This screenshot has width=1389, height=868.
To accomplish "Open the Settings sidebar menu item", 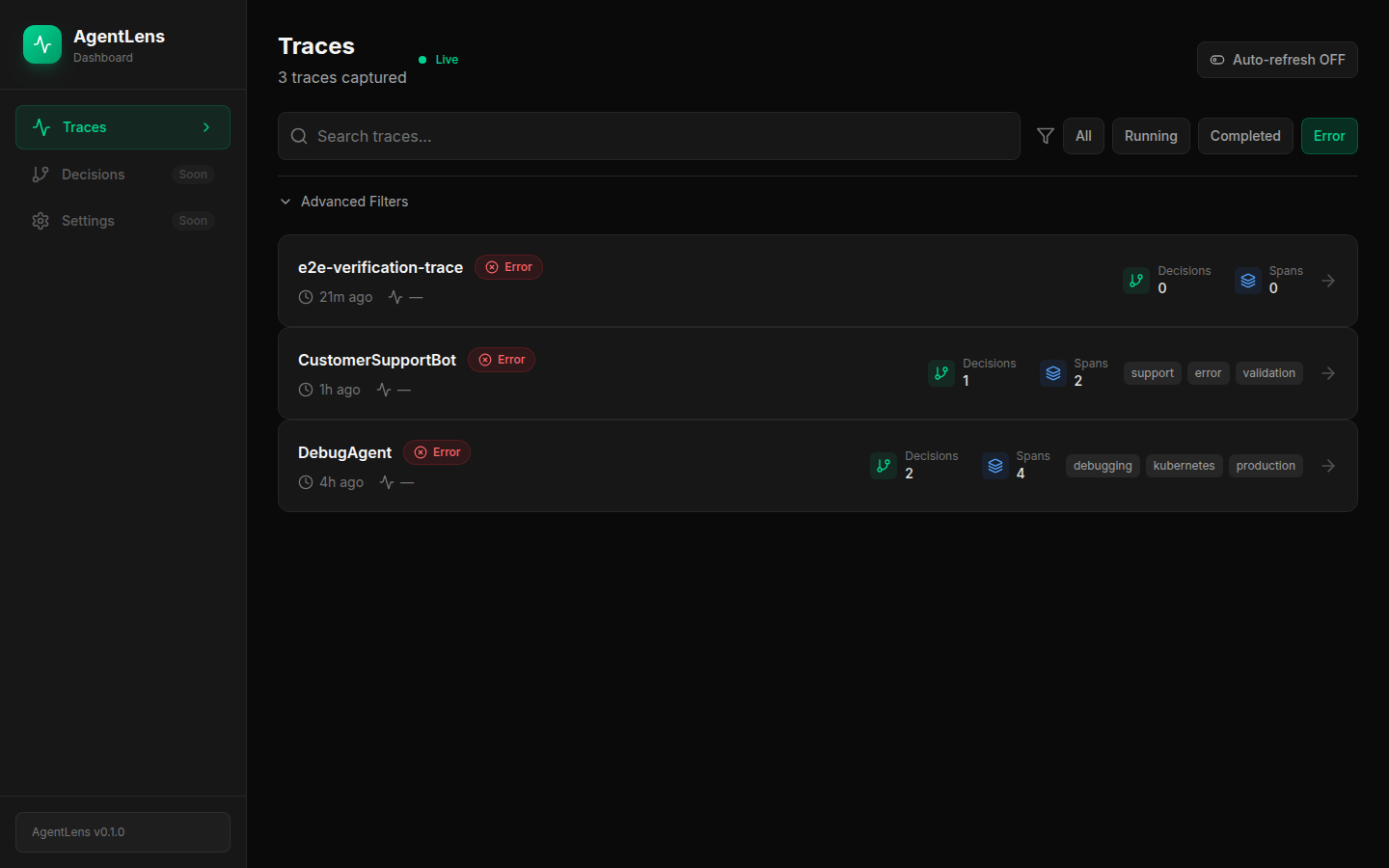I will pos(88,221).
